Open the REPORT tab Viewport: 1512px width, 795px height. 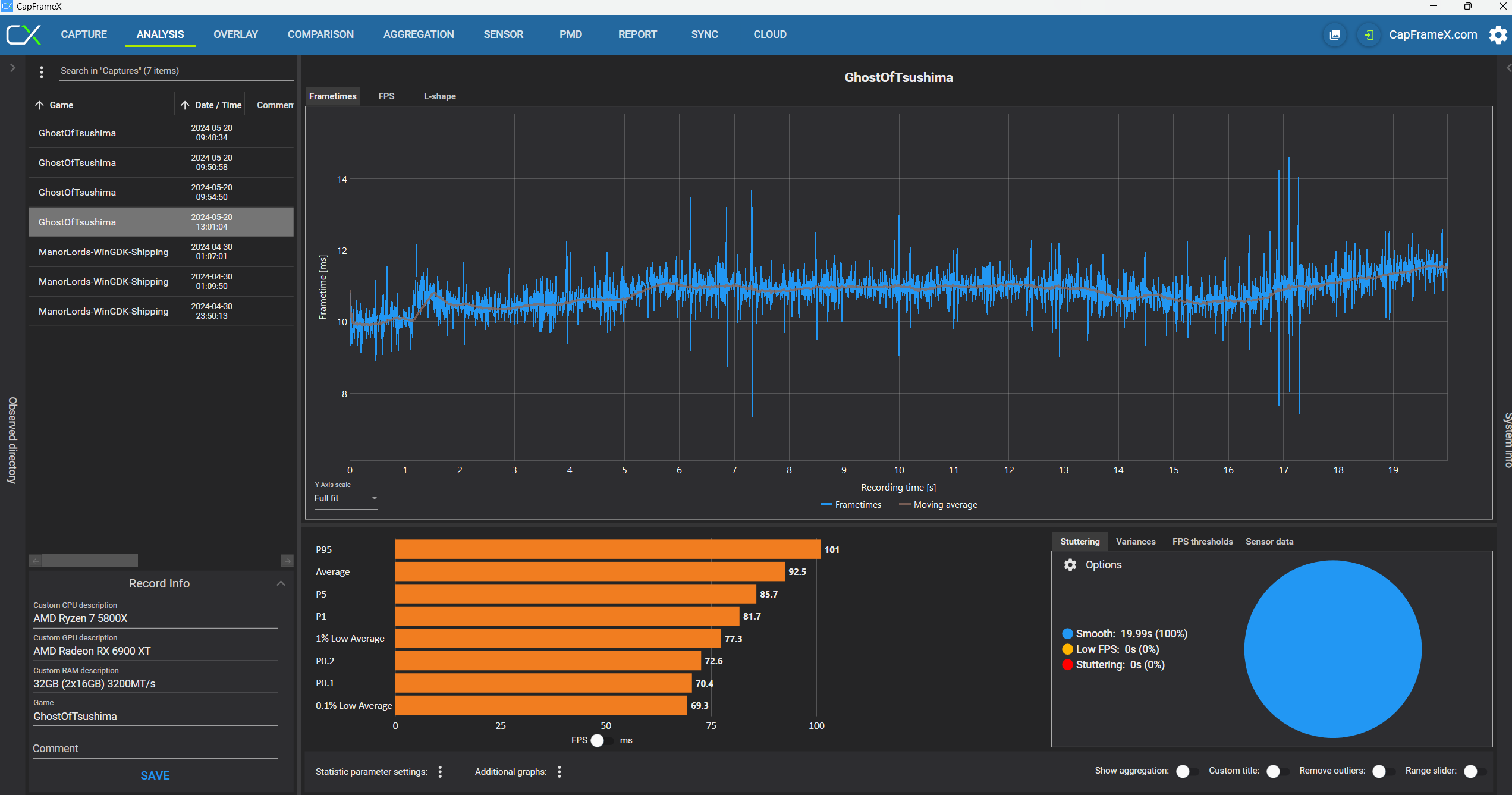(x=637, y=34)
